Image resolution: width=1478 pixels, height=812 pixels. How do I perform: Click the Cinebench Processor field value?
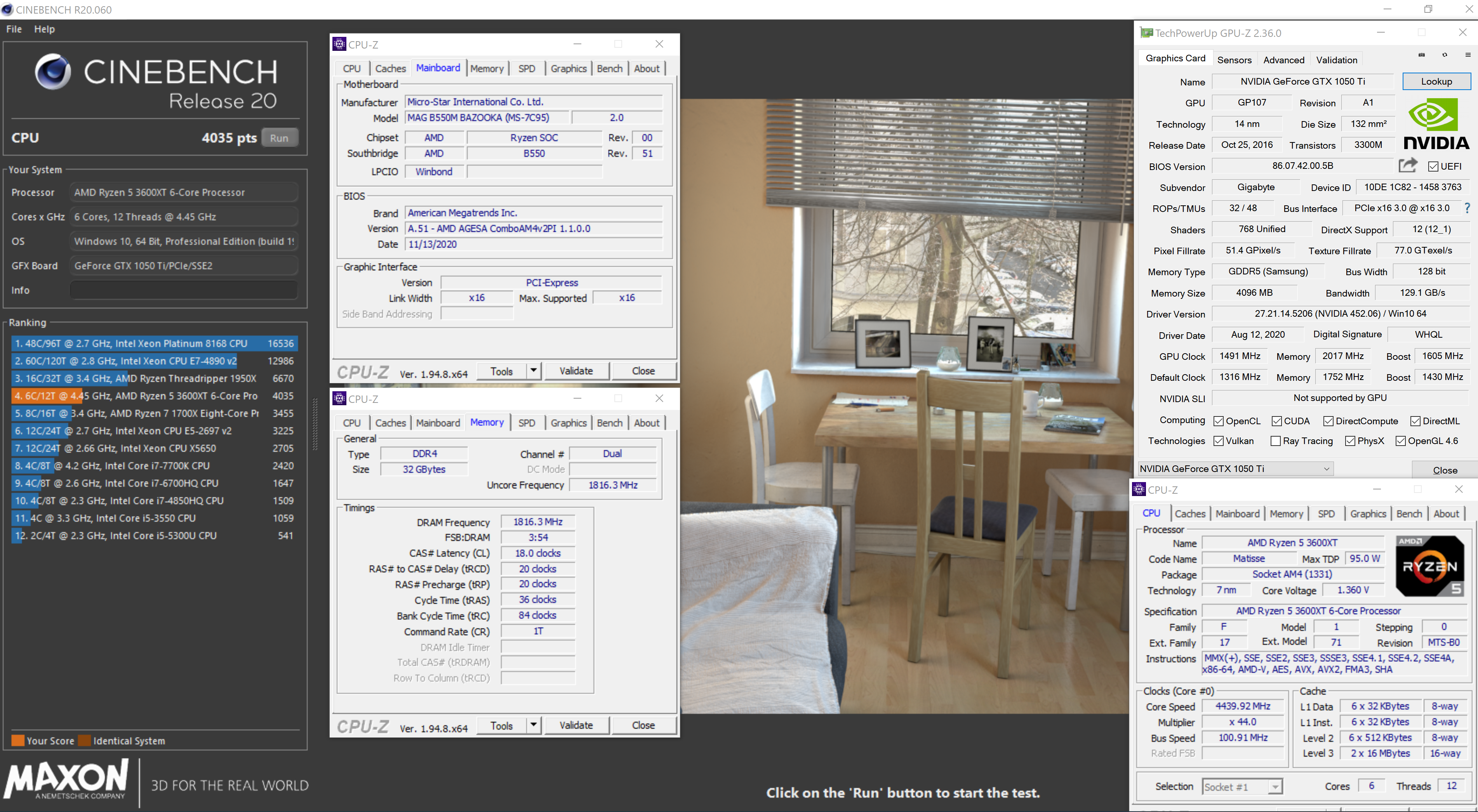(184, 193)
